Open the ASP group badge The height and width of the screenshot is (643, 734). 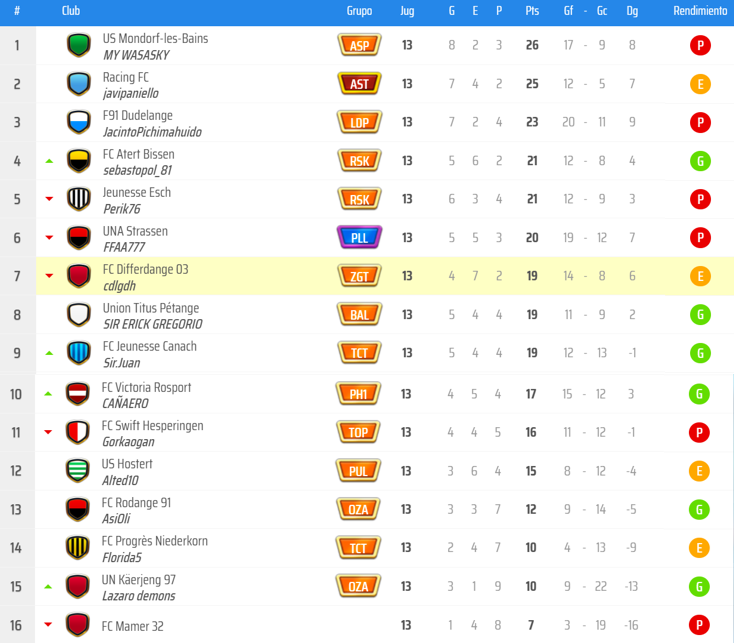coord(359,45)
